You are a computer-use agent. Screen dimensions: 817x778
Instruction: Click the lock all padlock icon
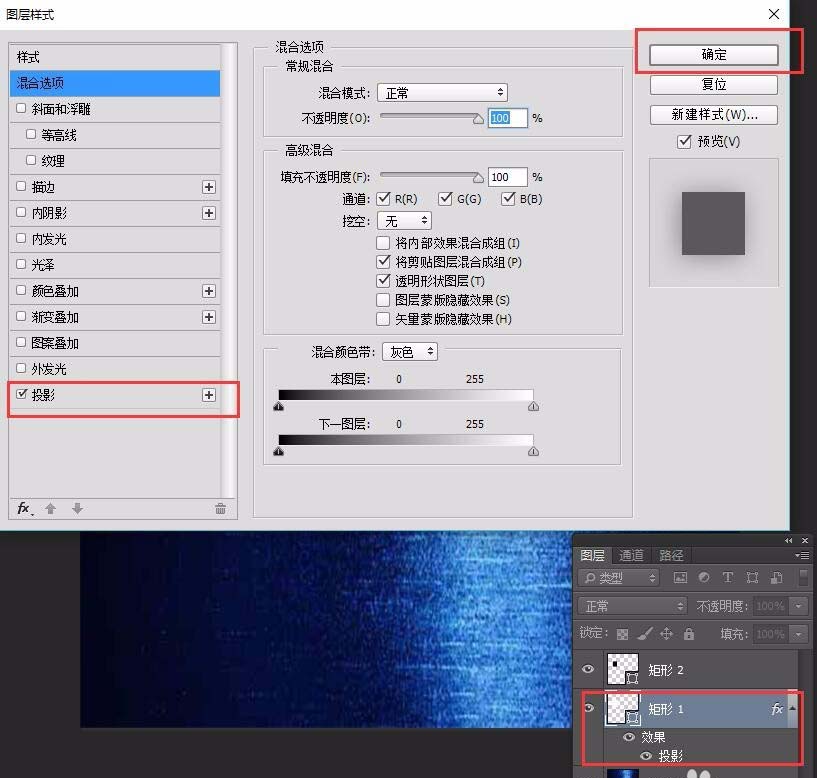[x=689, y=633]
